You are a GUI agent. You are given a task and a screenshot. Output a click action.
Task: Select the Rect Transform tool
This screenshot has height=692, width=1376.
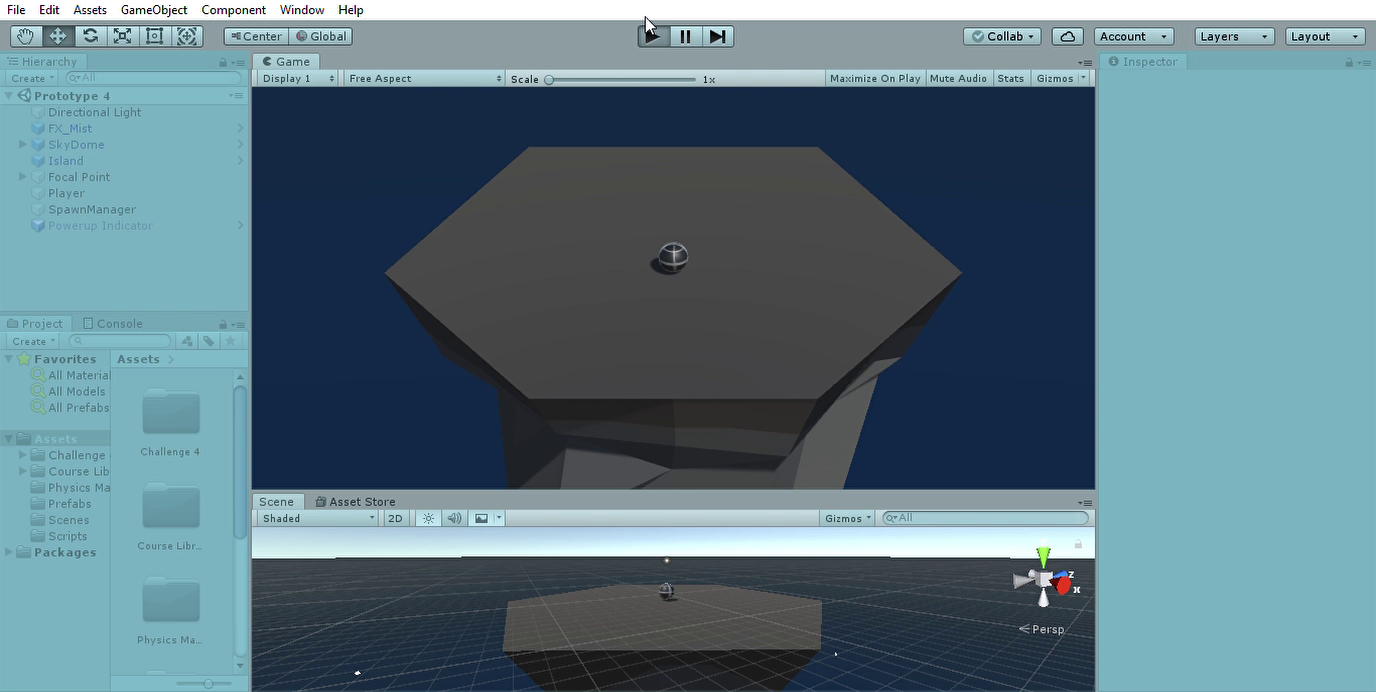(154, 36)
